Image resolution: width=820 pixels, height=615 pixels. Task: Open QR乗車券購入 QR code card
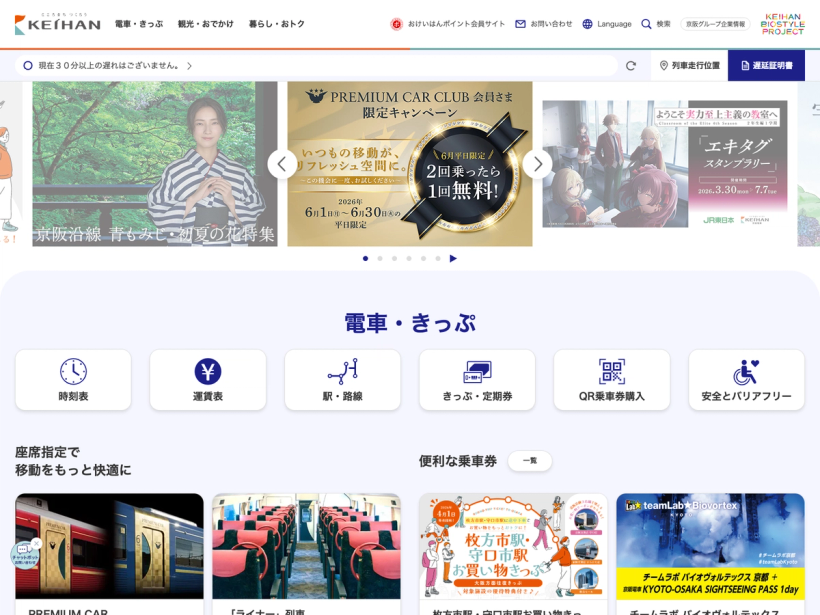[612, 380]
